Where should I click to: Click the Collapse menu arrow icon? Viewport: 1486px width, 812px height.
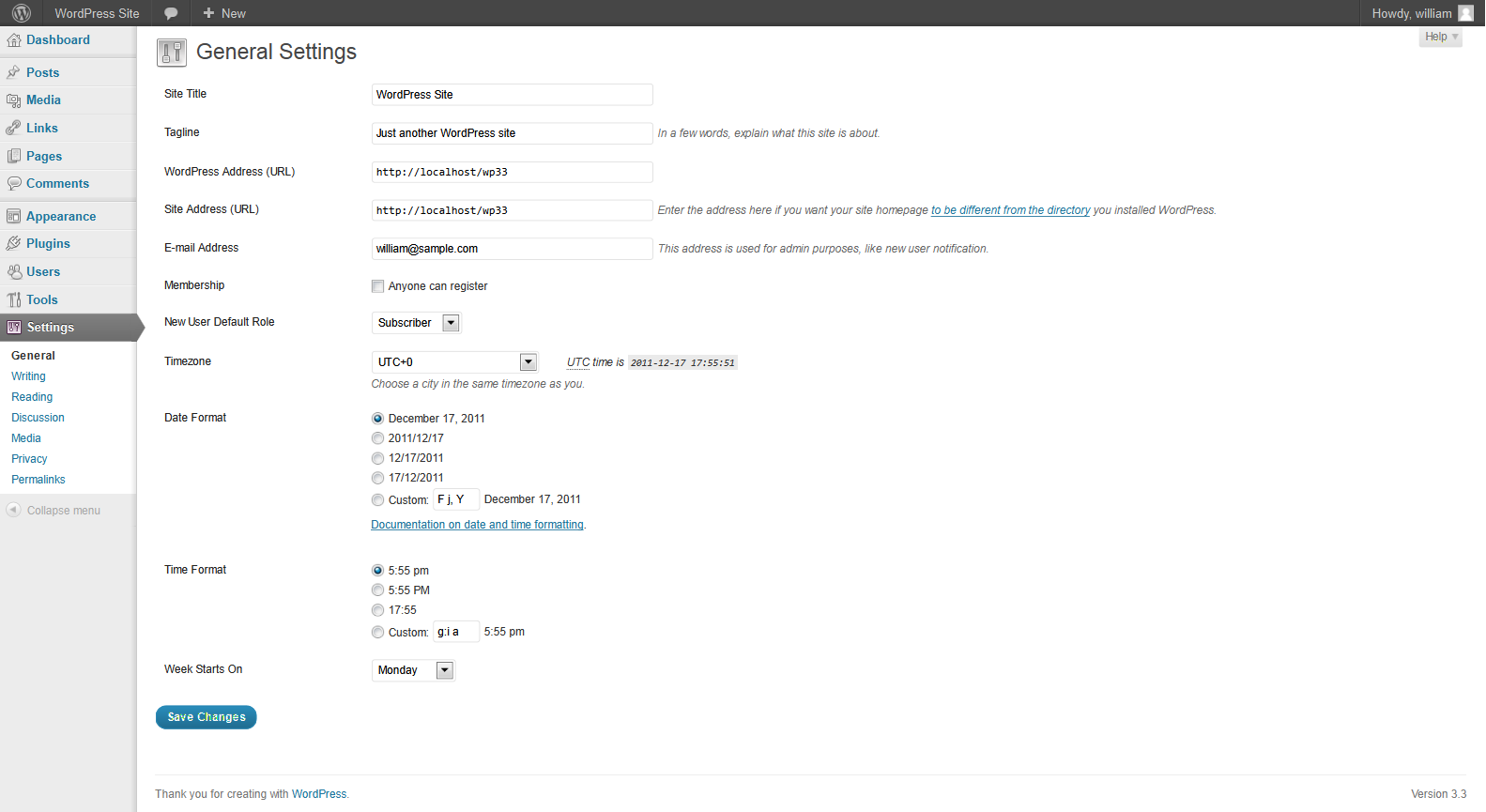[13, 510]
